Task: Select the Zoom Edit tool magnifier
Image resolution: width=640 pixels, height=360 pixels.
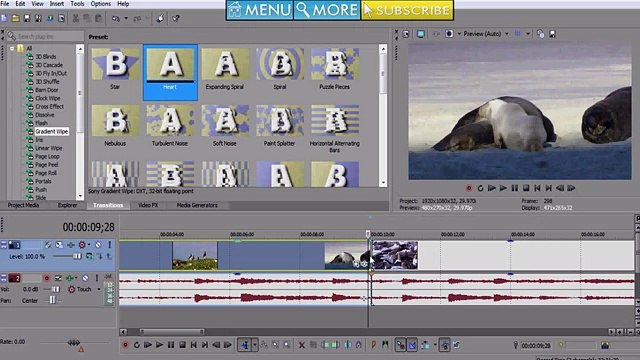Action: coord(287,345)
